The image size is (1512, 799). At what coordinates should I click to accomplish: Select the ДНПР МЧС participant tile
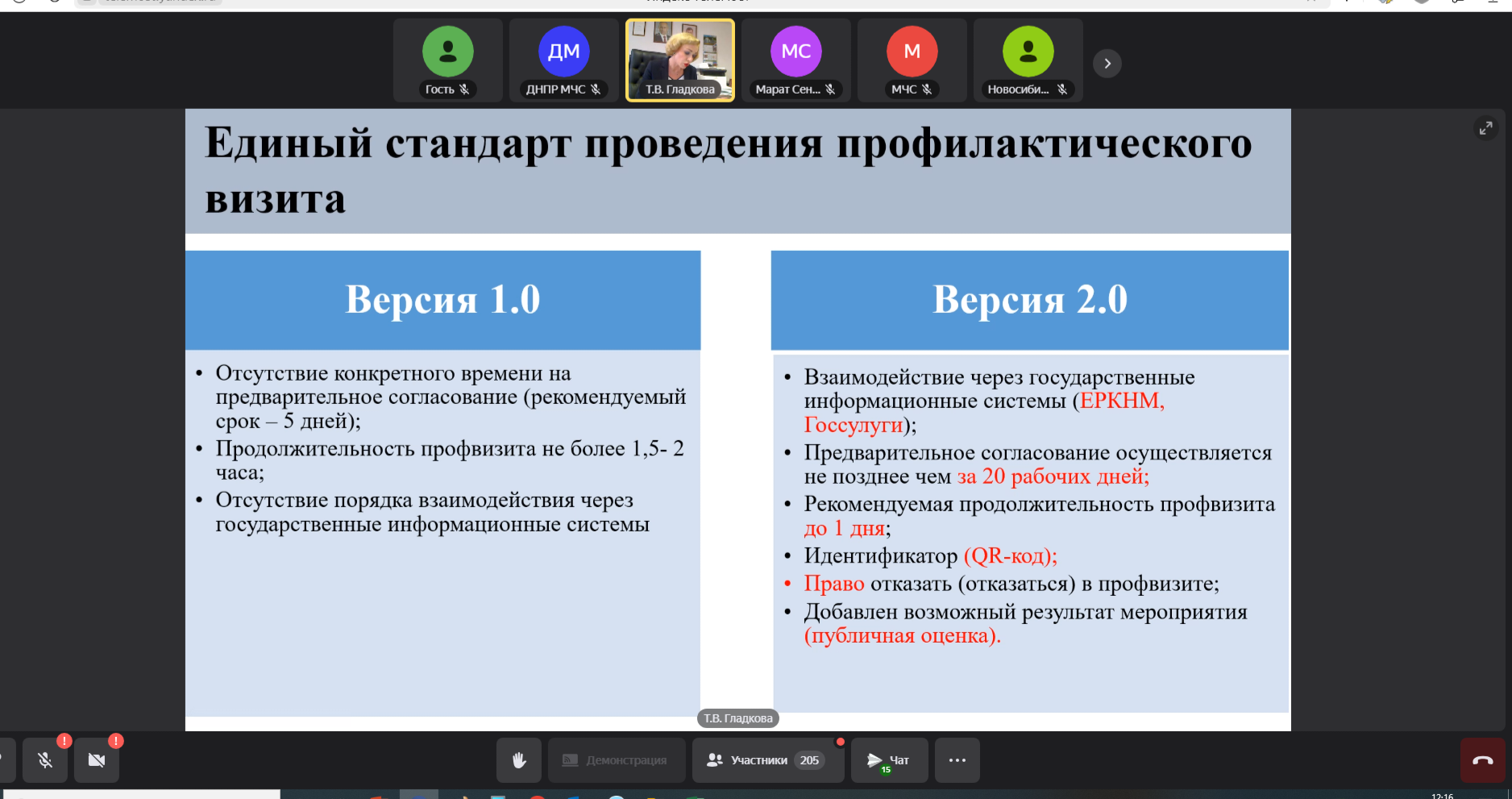pos(564,60)
